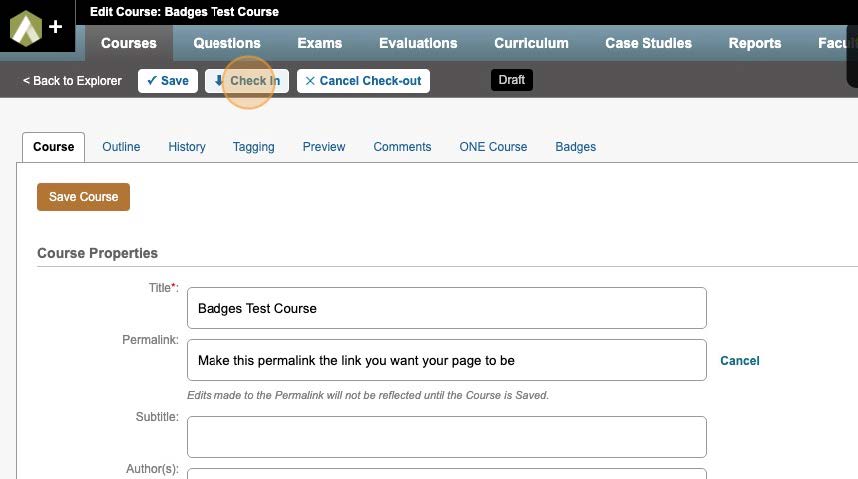Switch to the Comments tab

click(402, 147)
